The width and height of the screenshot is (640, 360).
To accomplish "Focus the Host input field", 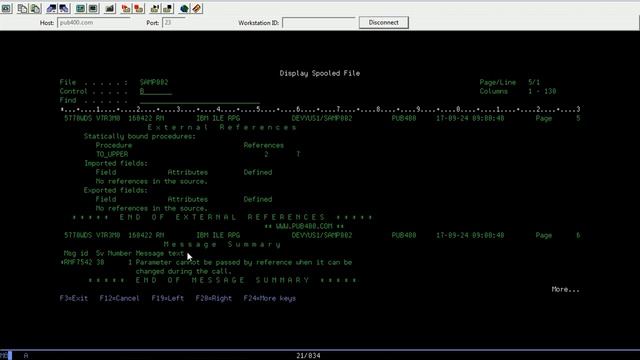I will click(94, 22).
